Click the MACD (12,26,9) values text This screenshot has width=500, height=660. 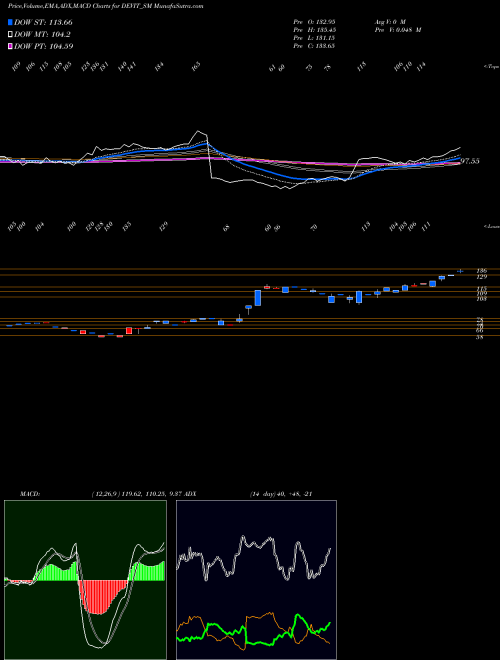[137, 494]
